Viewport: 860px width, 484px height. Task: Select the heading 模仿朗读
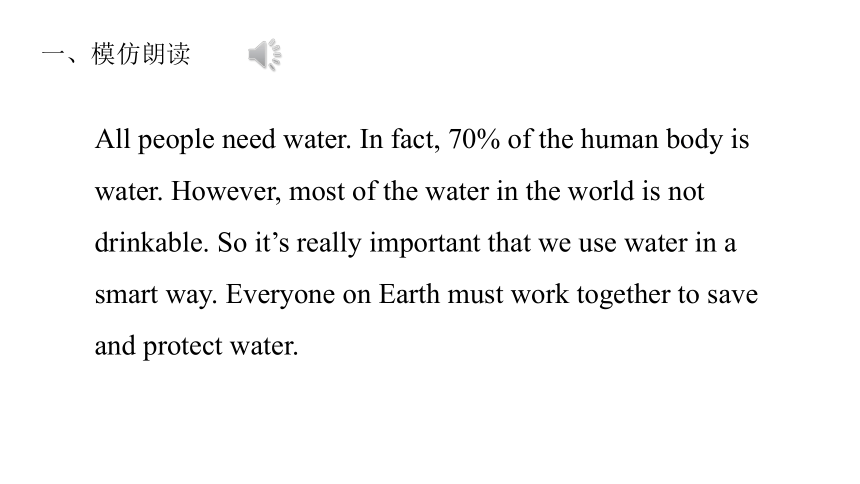tap(141, 54)
